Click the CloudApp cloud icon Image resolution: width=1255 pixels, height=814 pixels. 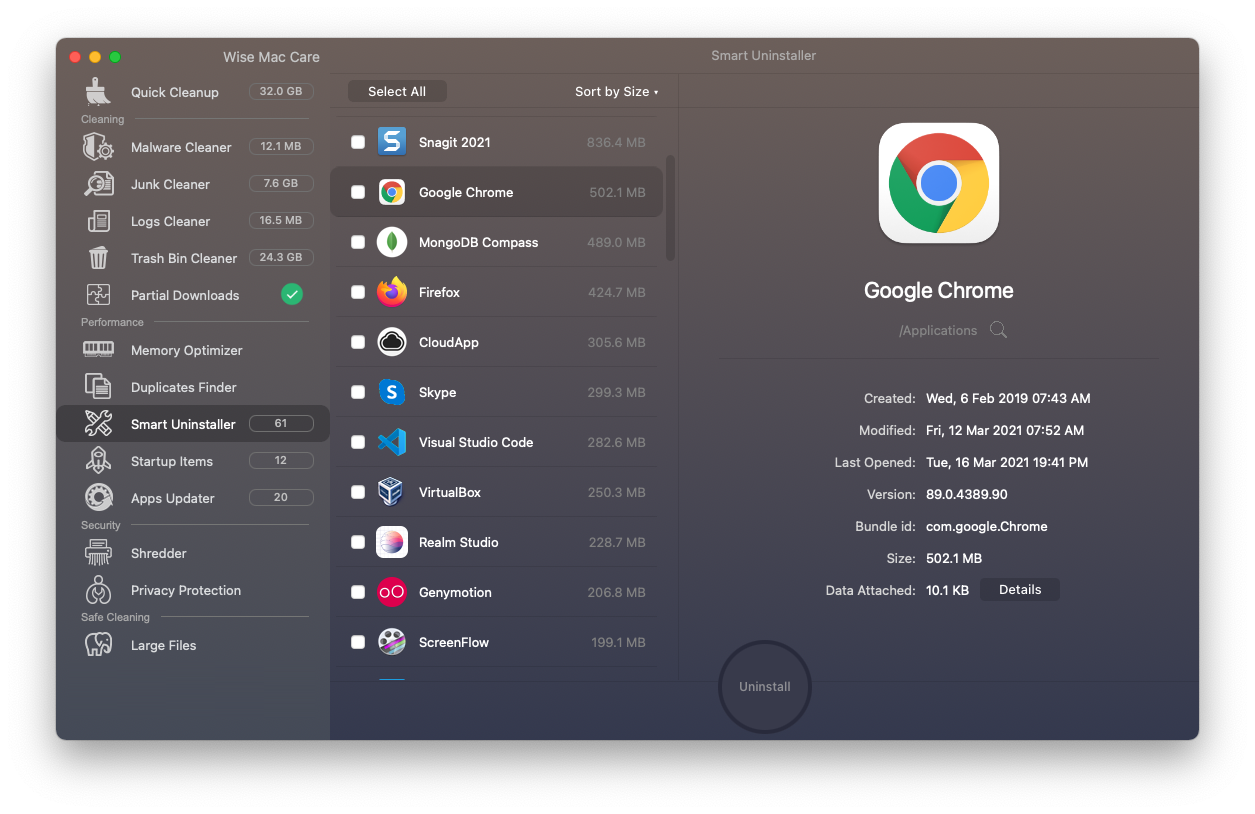coord(392,342)
